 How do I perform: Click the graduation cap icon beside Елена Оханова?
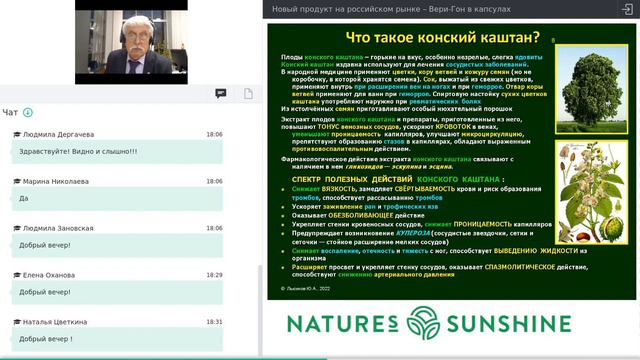point(17,275)
